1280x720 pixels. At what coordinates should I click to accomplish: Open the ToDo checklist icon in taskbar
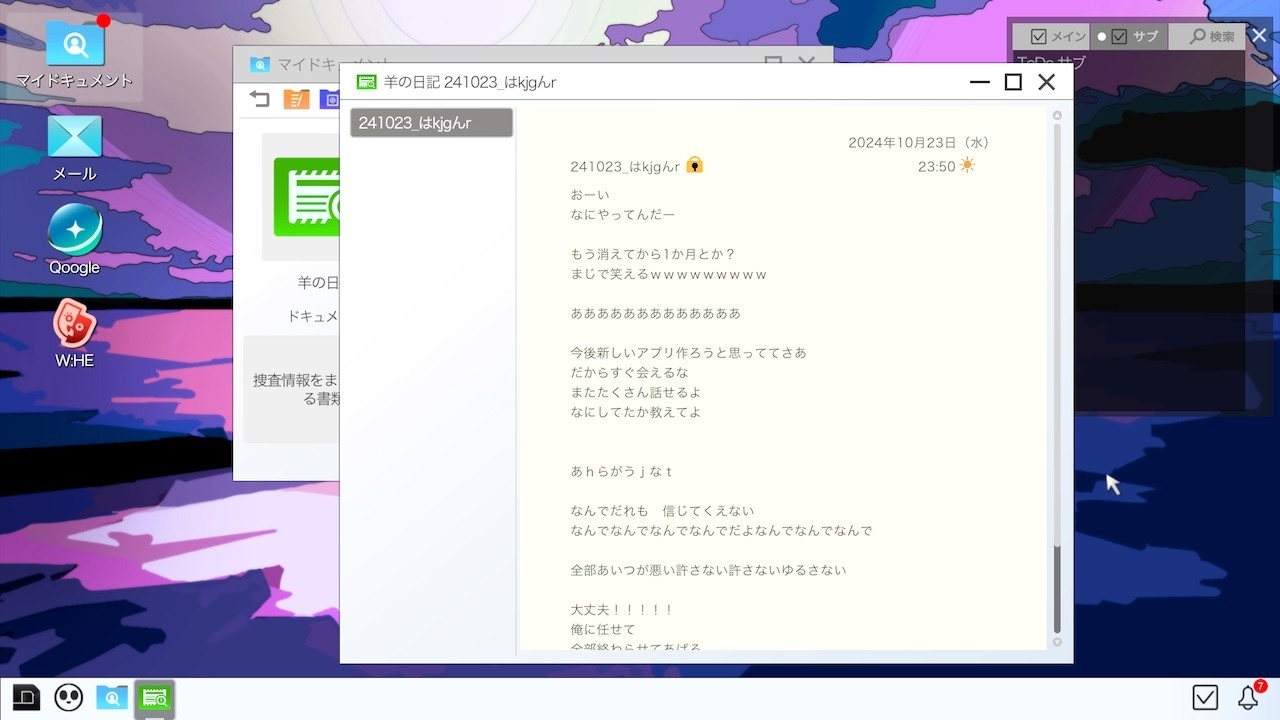tap(1205, 697)
